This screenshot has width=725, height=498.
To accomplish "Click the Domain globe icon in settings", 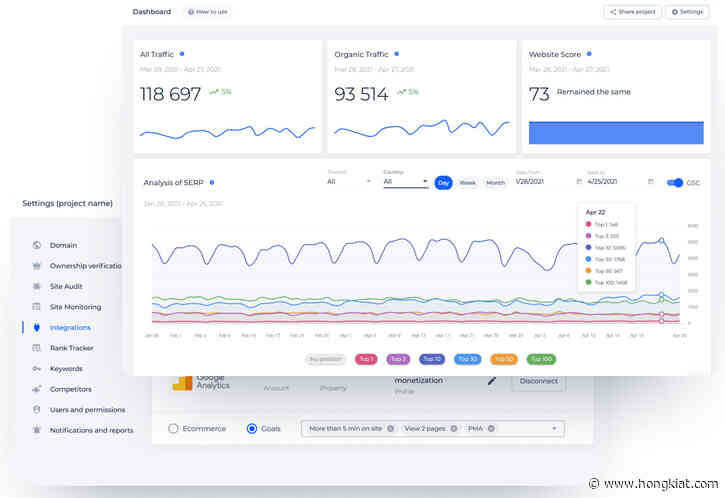I will coord(37,245).
